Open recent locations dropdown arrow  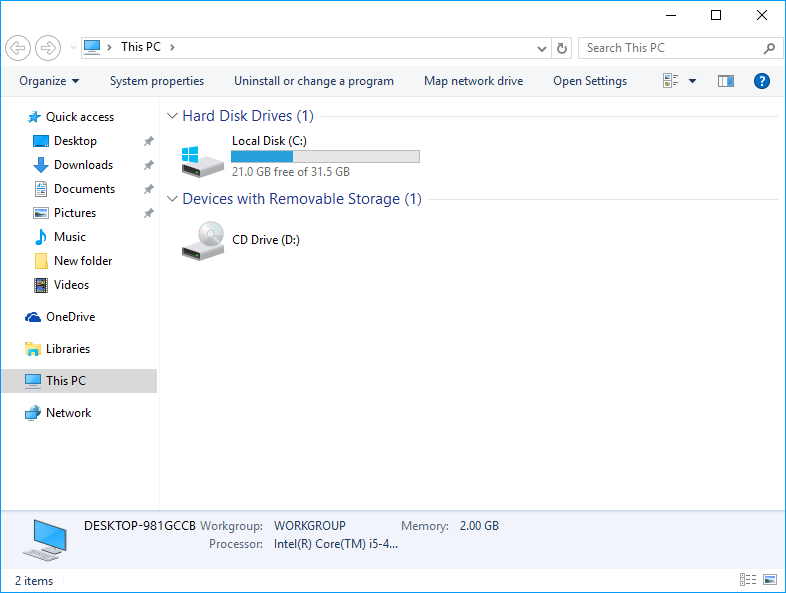[73, 48]
